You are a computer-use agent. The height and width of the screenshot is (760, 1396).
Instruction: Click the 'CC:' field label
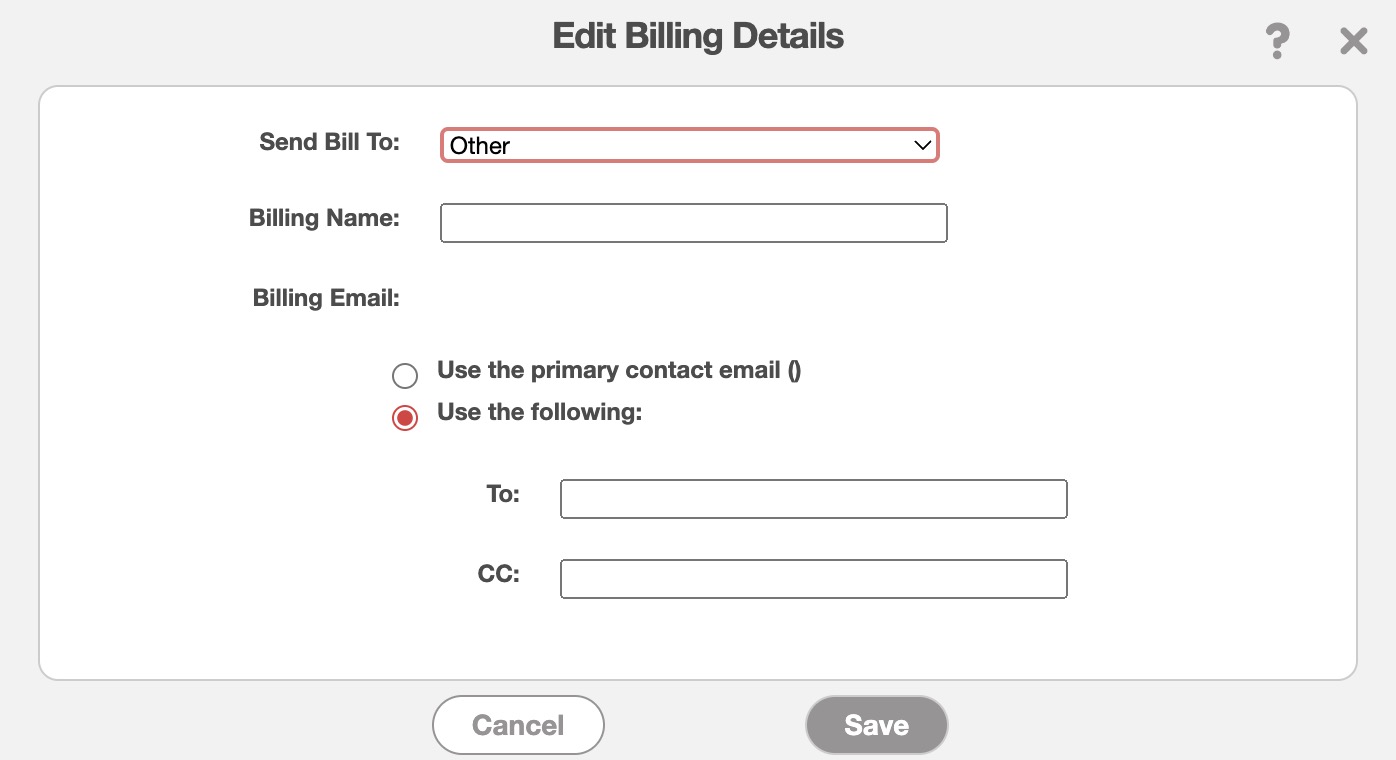(498, 575)
